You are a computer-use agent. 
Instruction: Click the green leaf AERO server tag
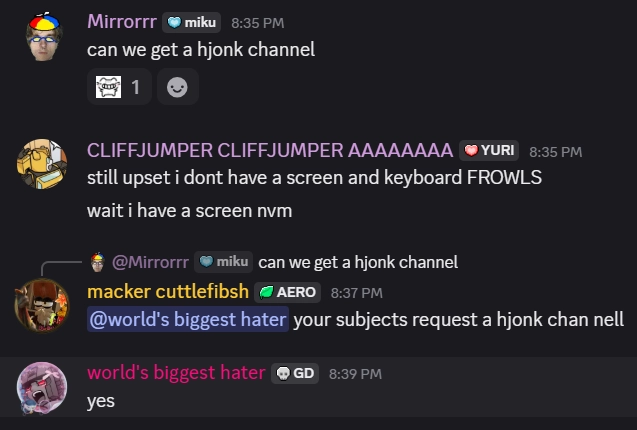[287, 292]
